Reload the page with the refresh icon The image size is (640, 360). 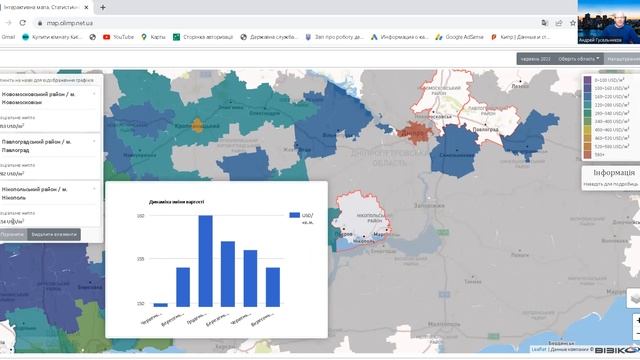(x=22, y=23)
